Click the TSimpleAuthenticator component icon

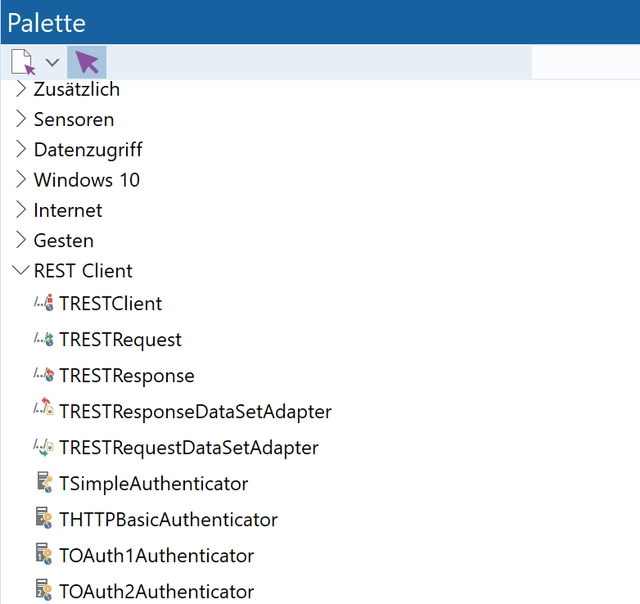[x=43, y=483]
